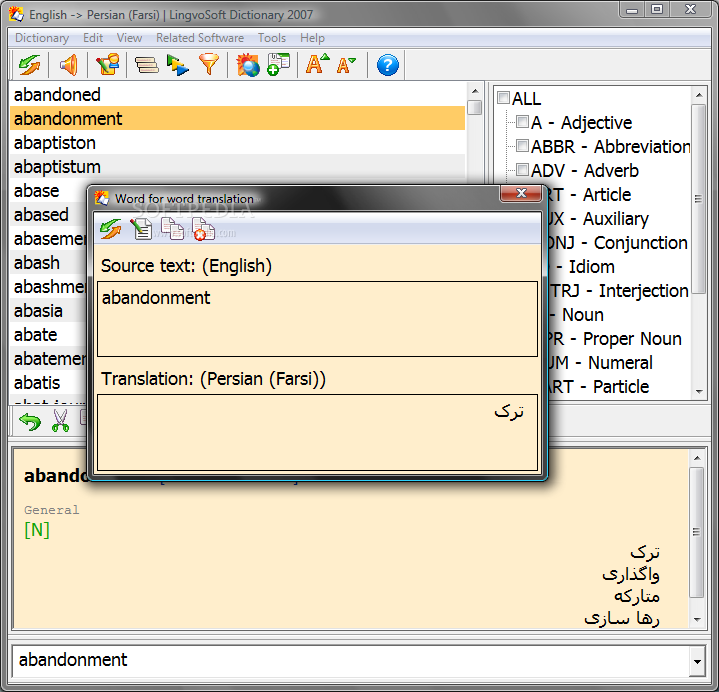Click the switch translation direction toolbar icon
719x692 pixels.
(x=30, y=65)
